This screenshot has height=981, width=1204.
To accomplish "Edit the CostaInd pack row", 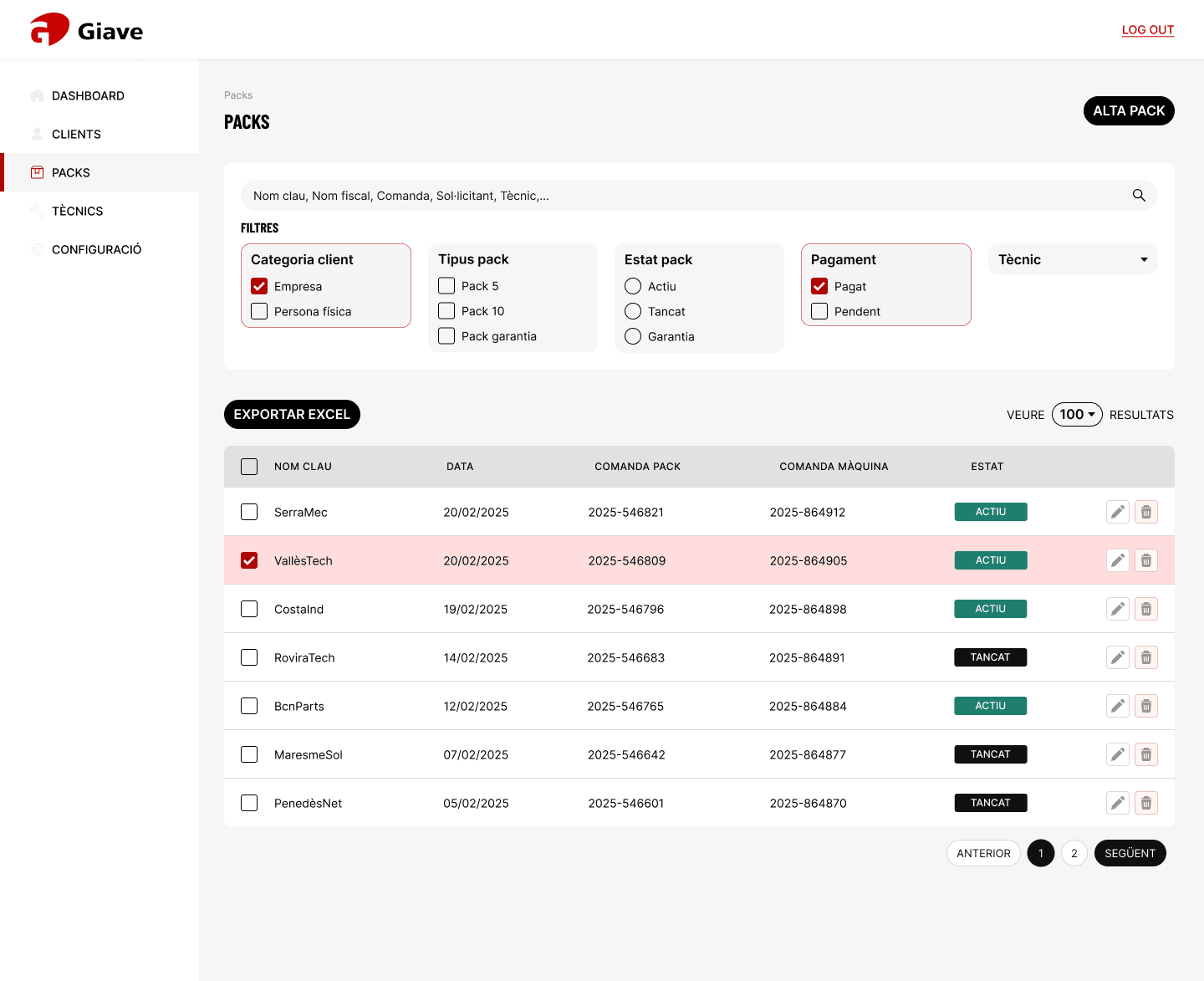I will click(x=1118, y=609).
